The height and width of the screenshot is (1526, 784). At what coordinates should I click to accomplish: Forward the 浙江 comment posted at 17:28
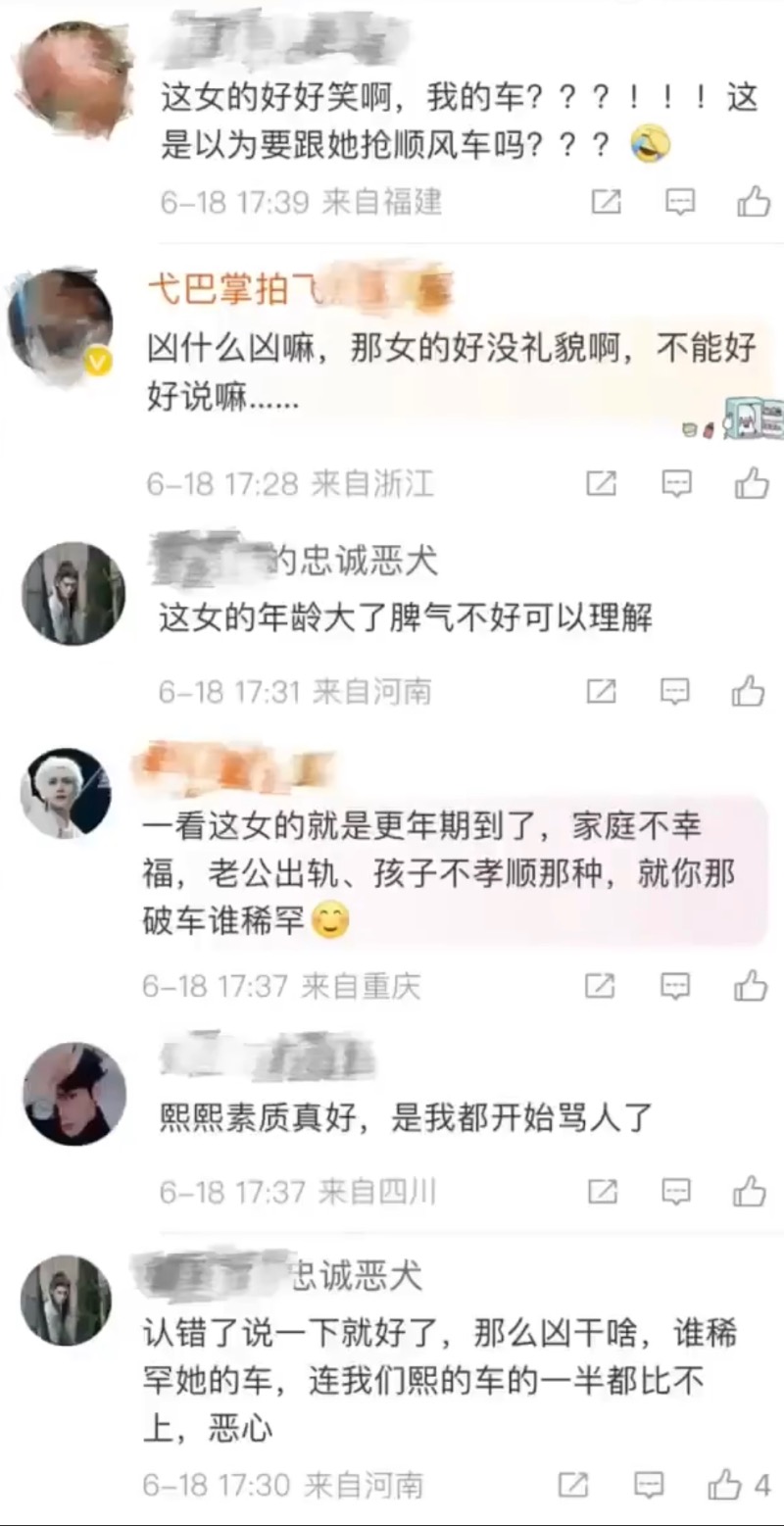[600, 483]
